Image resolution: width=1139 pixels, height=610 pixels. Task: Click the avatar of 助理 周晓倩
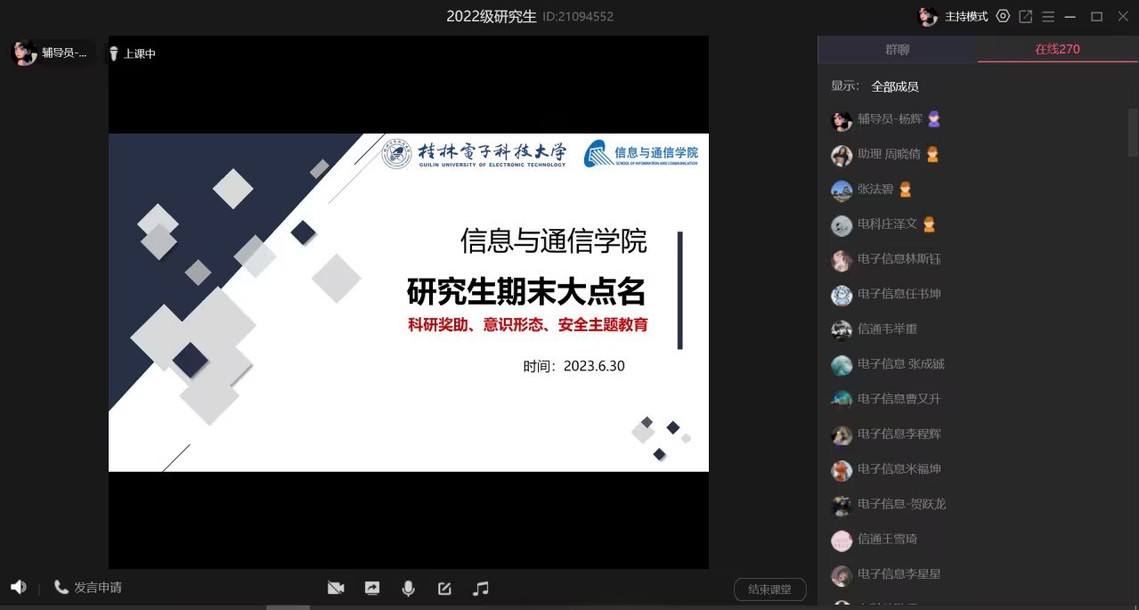(x=841, y=155)
